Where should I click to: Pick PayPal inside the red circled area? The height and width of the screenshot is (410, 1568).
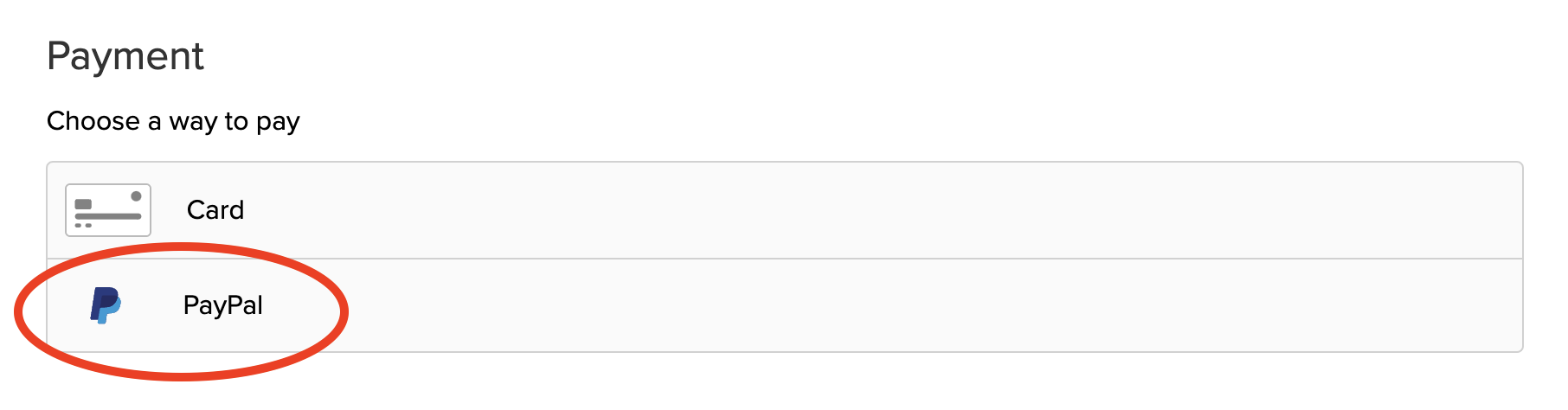tap(223, 305)
